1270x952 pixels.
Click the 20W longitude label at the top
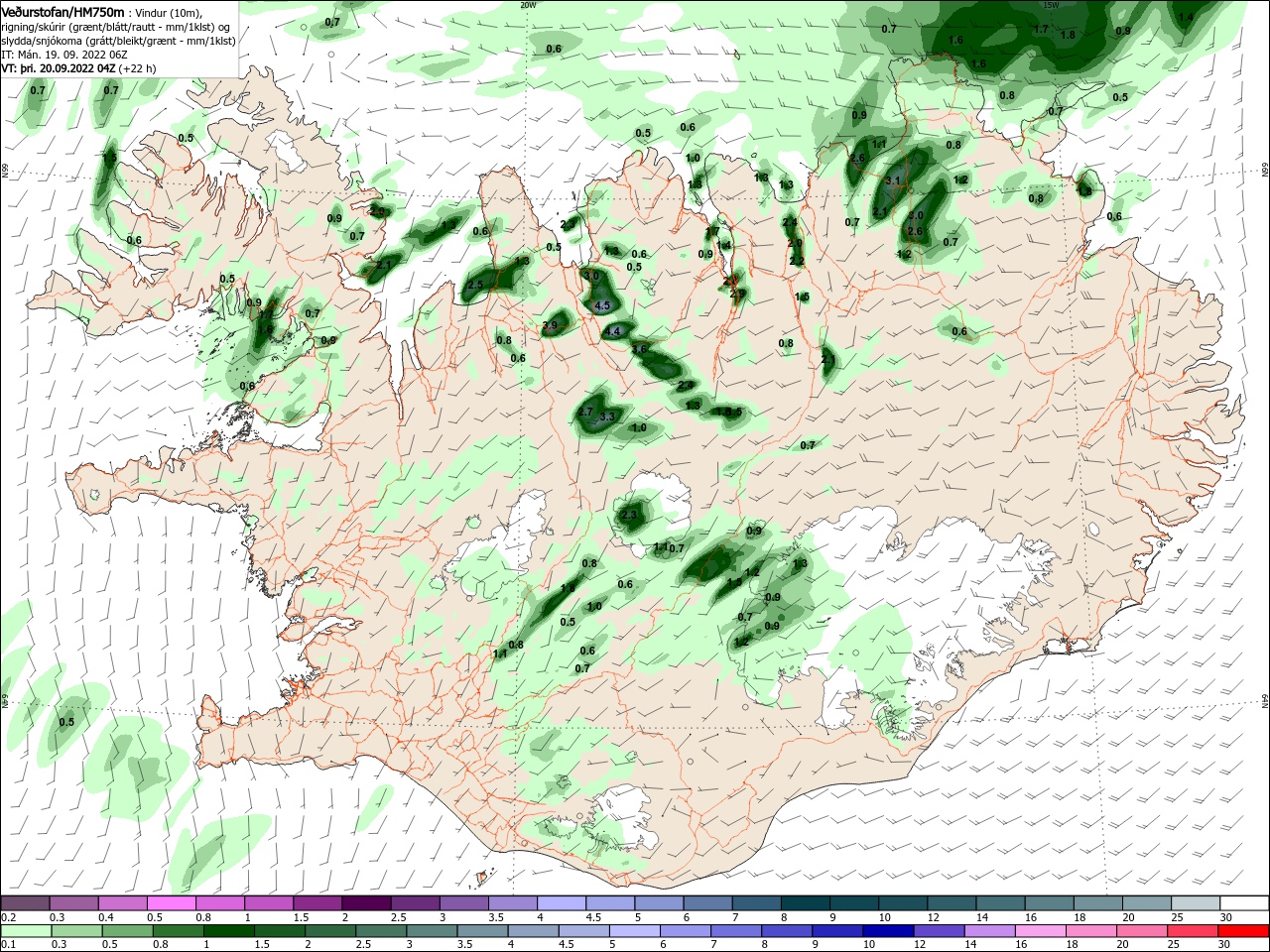click(x=528, y=4)
